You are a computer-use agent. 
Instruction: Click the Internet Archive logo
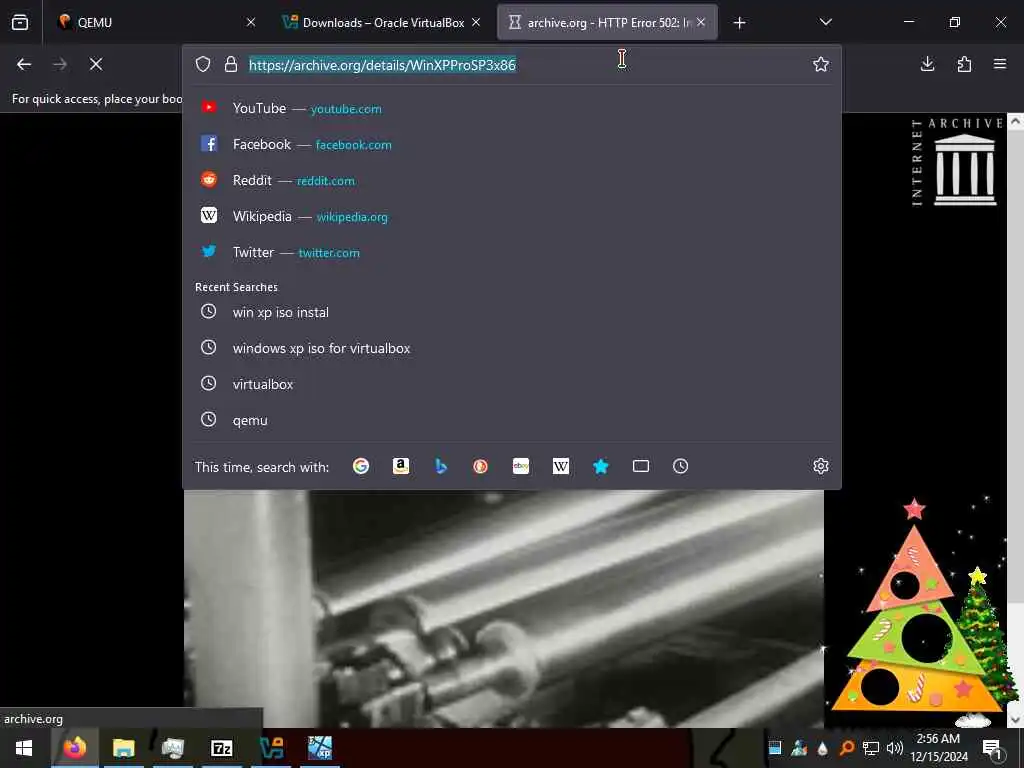[957, 162]
